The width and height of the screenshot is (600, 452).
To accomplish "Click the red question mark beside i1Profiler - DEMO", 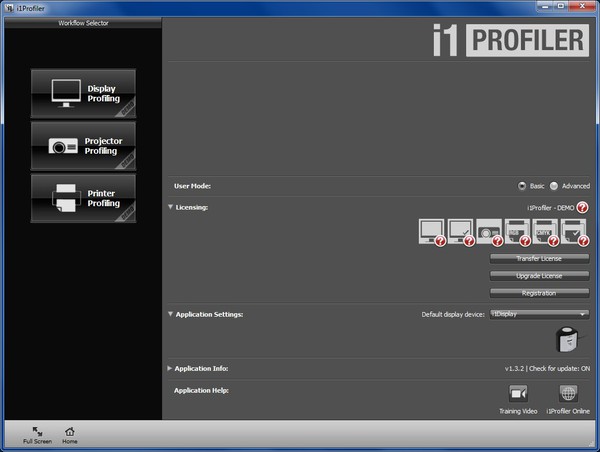I will [582, 207].
